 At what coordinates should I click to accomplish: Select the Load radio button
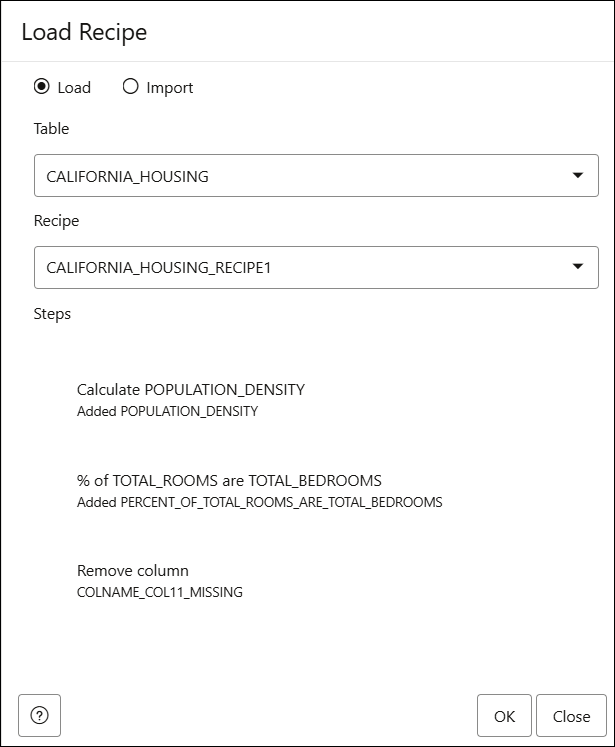point(41,87)
